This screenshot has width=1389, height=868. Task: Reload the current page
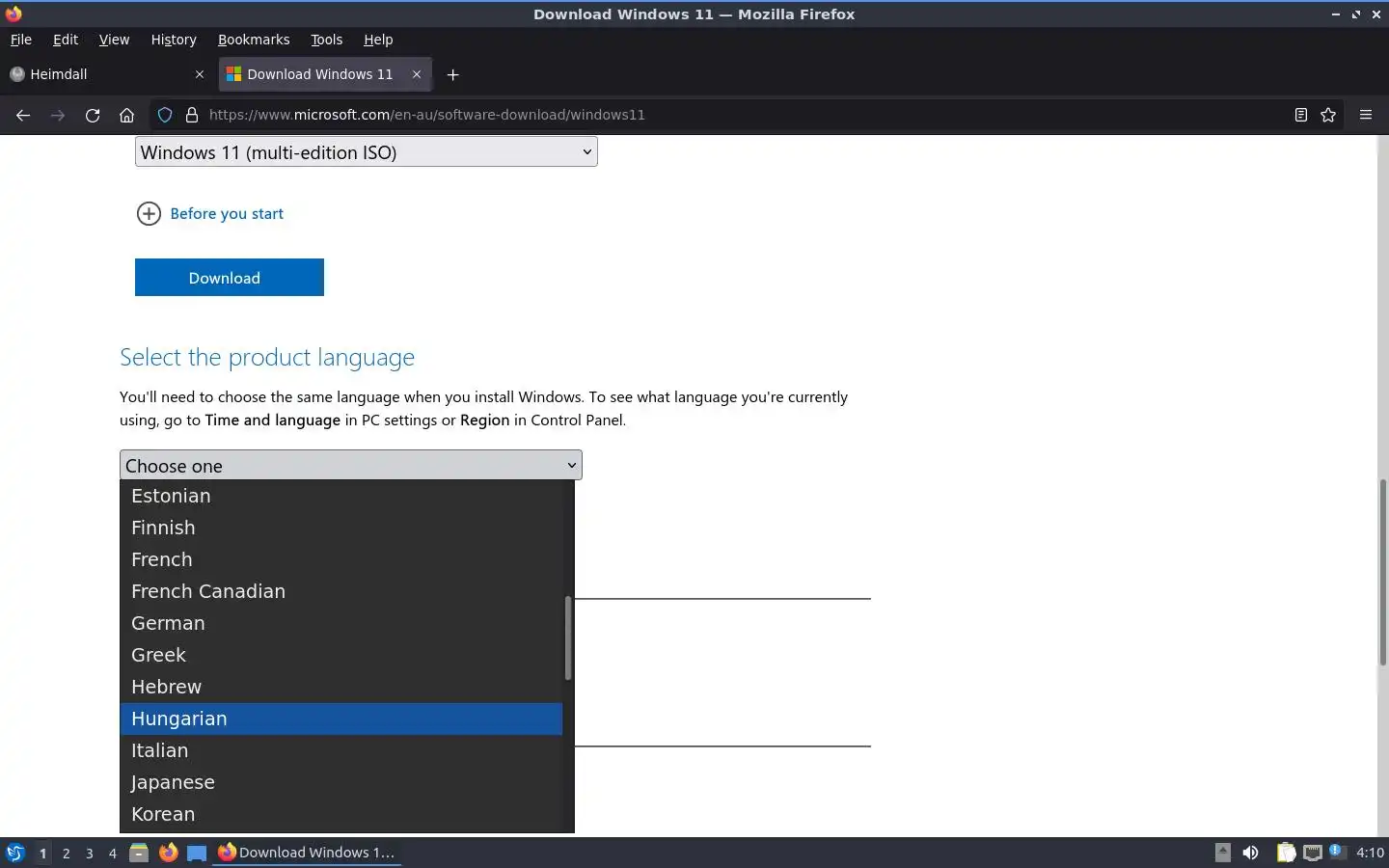93,115
